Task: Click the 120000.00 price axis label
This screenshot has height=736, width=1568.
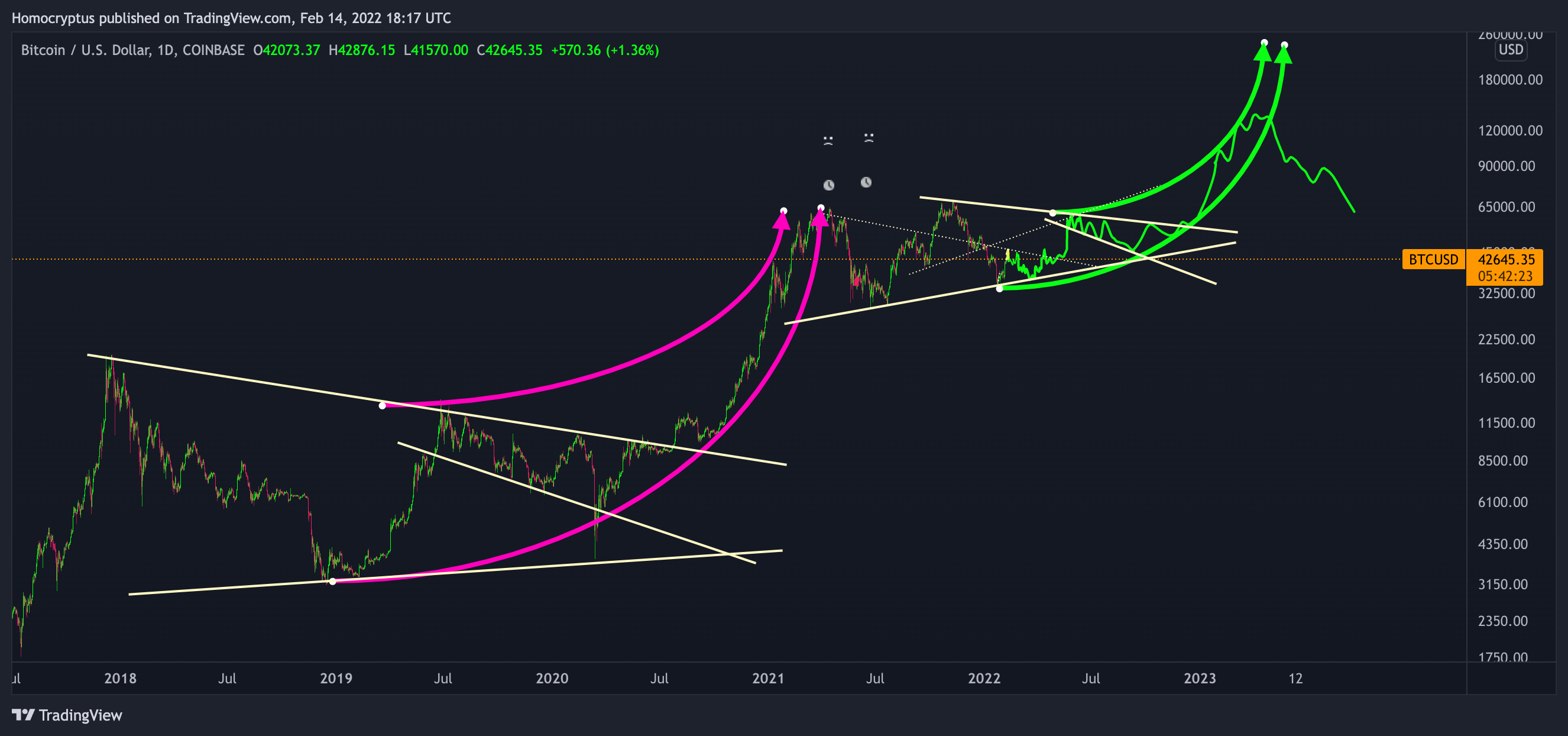Action: (1511, 130)
